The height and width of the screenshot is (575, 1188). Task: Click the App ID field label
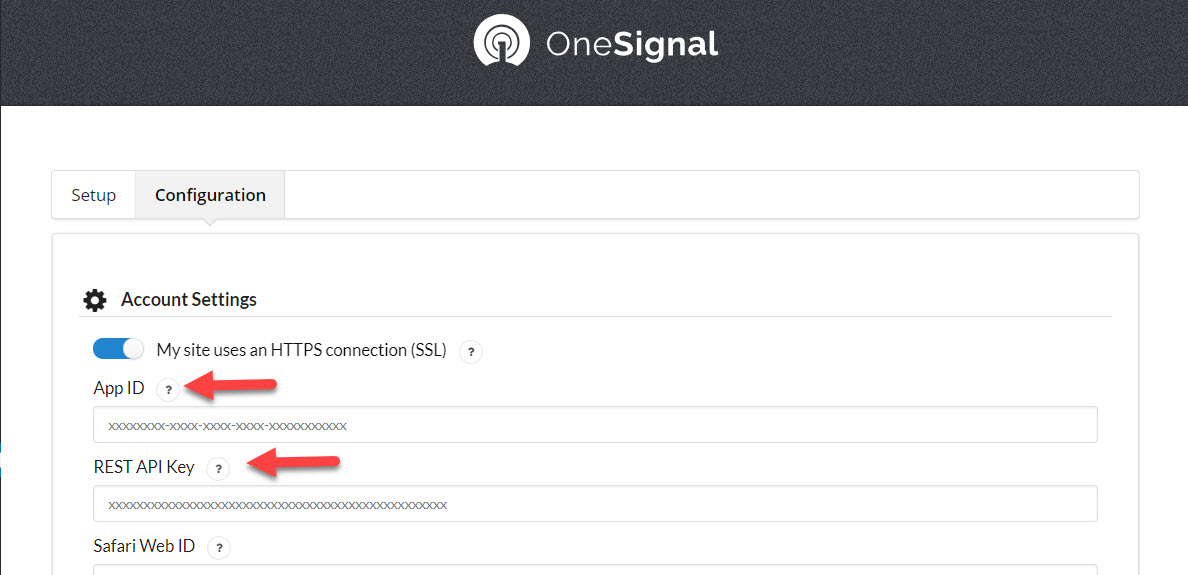click(119, 389)
